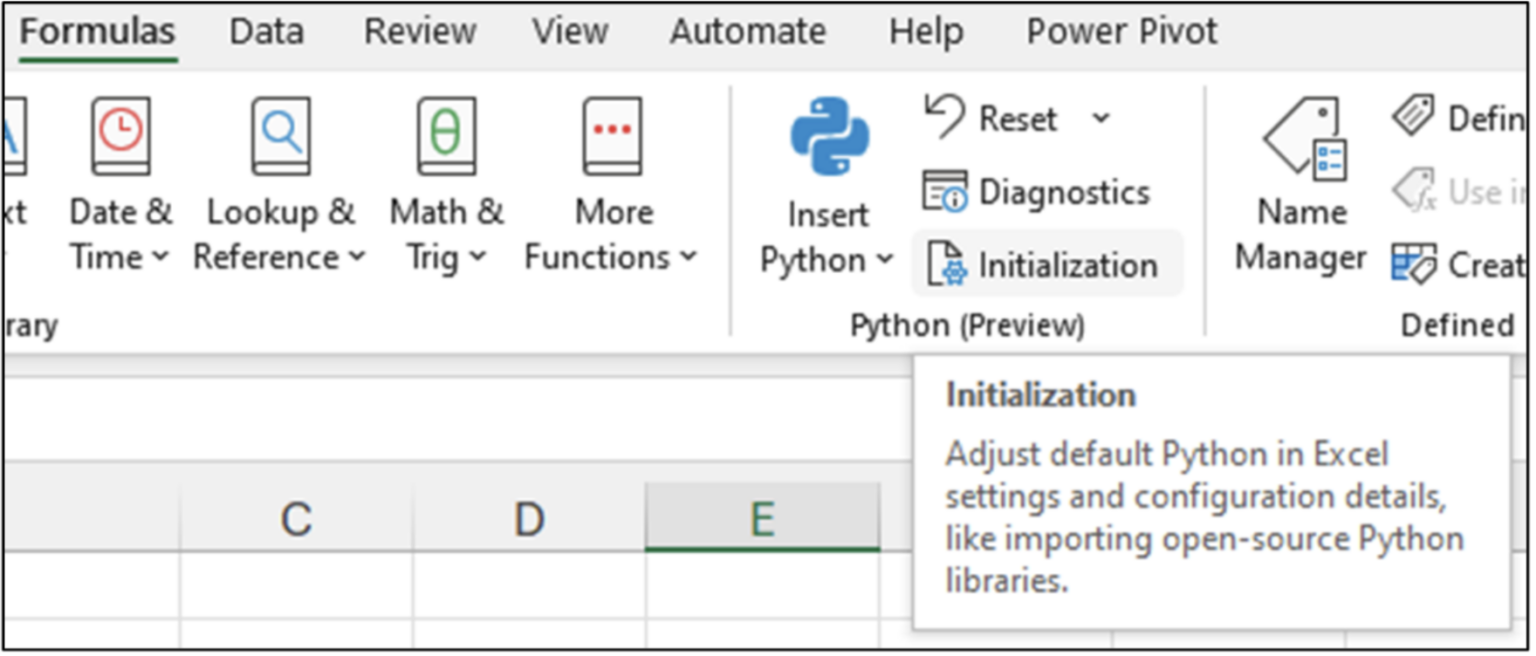Select column E header
The width and height of the screenshot is (1536, 656).
763,516
